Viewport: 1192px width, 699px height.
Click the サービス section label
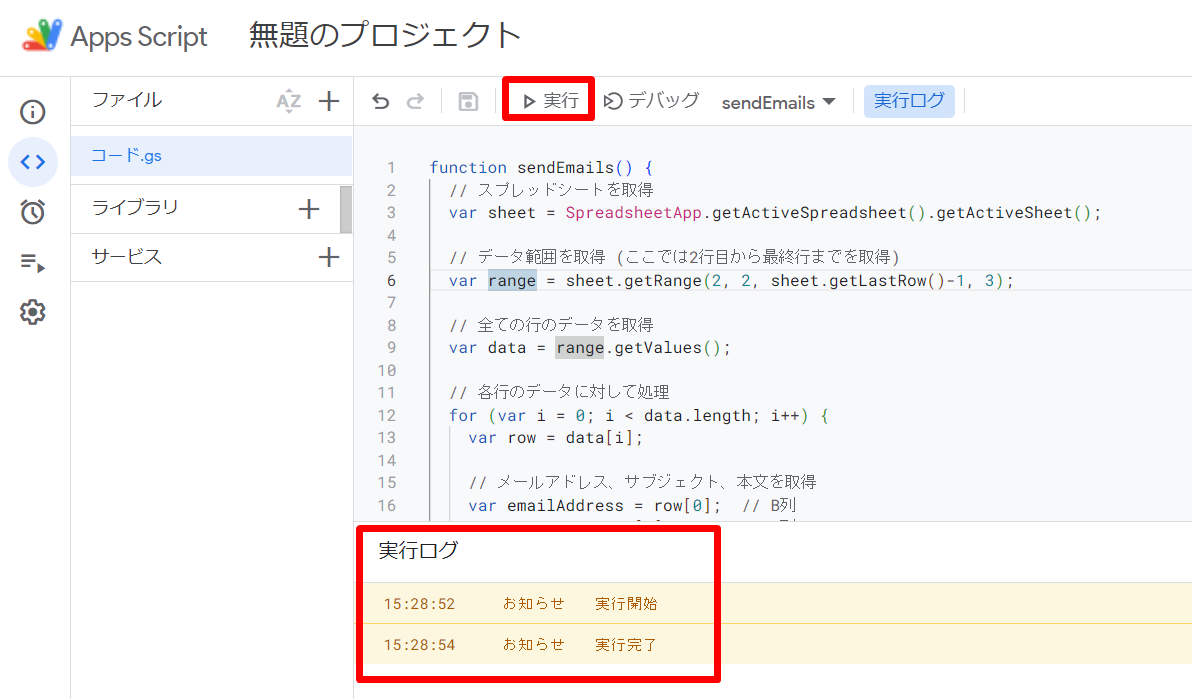coord(126,256)
